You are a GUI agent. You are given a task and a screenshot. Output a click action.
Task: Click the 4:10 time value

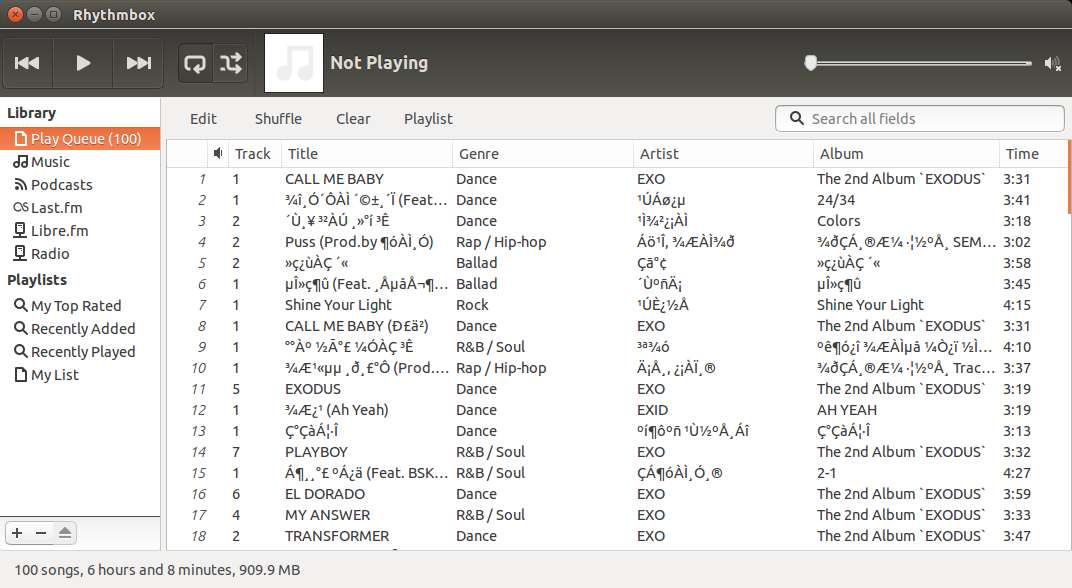pyautogui.click(x=1017, y=347)
